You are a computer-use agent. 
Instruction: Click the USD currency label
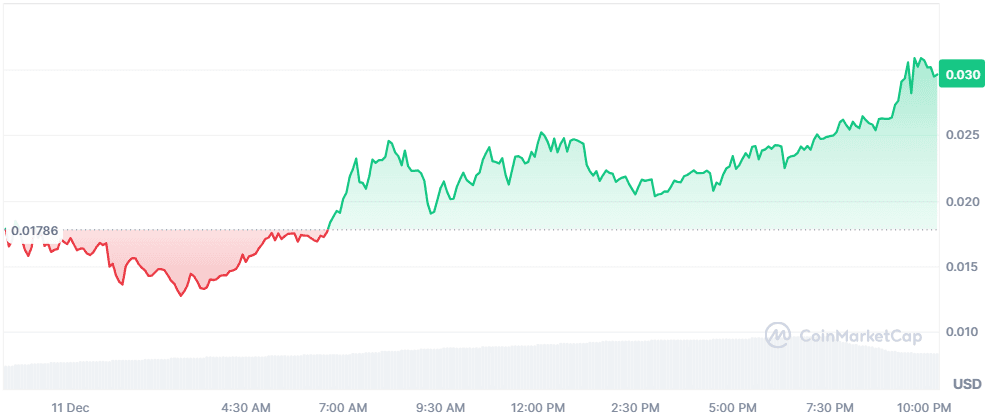(966, 384)
